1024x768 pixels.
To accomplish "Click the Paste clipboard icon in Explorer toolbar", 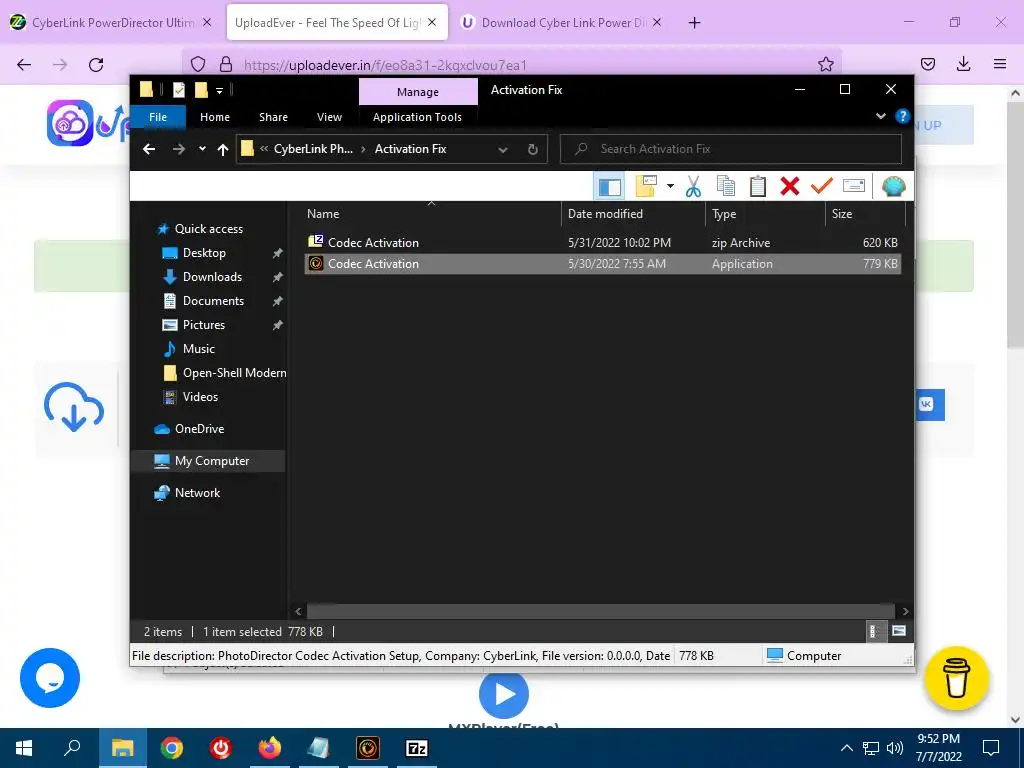I will (x=758, y=187).
